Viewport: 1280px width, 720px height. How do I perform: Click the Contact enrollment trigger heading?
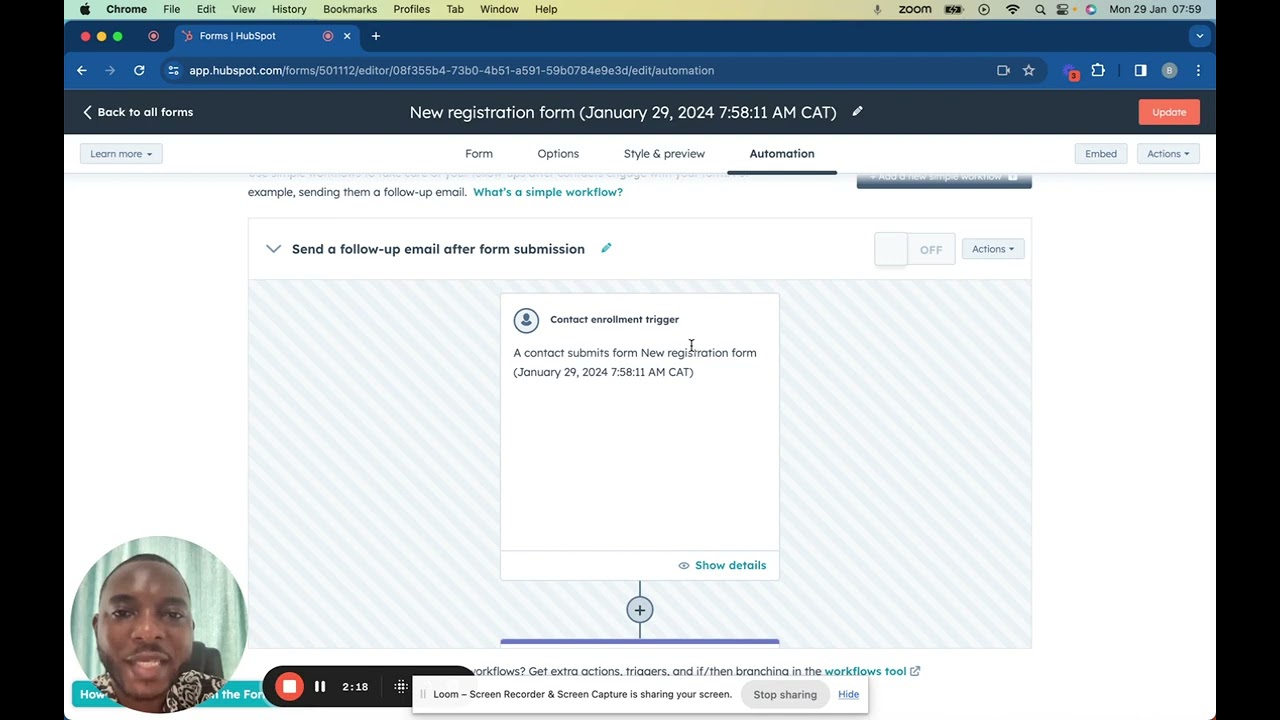(x=614, y=320)
